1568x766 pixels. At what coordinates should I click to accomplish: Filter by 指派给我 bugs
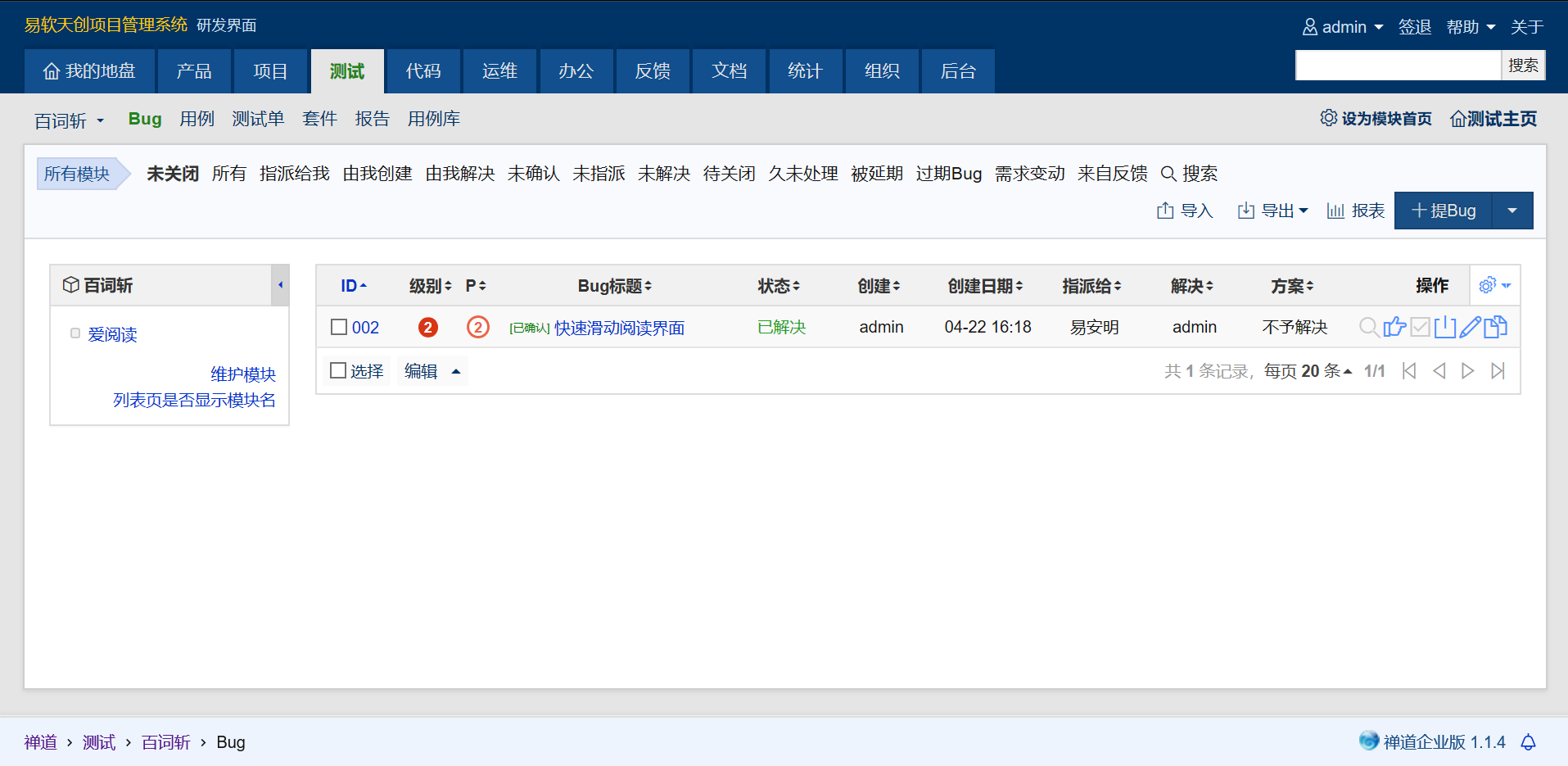click(x=295, y=174)
